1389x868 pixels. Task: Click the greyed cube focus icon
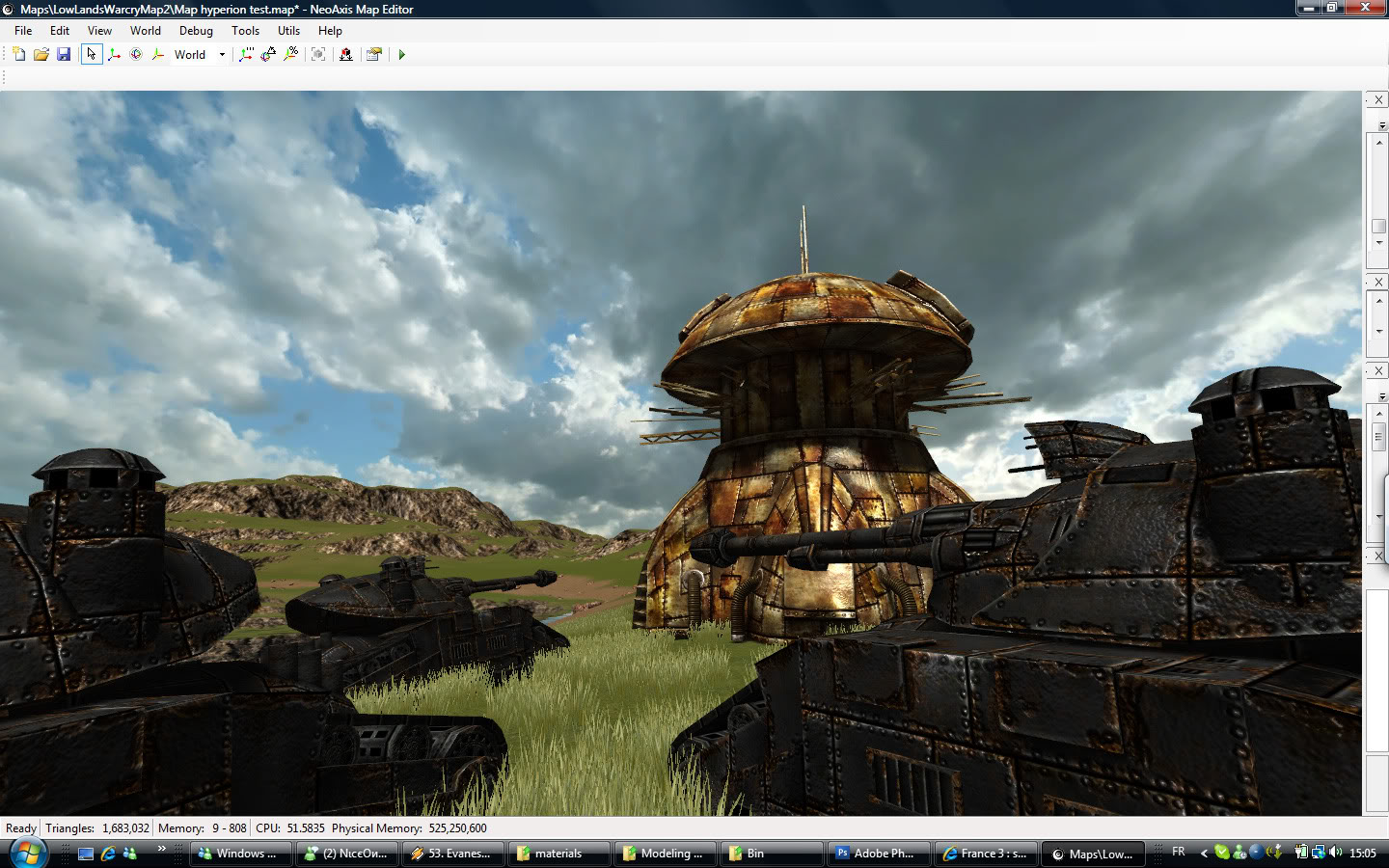click(318, 55)
